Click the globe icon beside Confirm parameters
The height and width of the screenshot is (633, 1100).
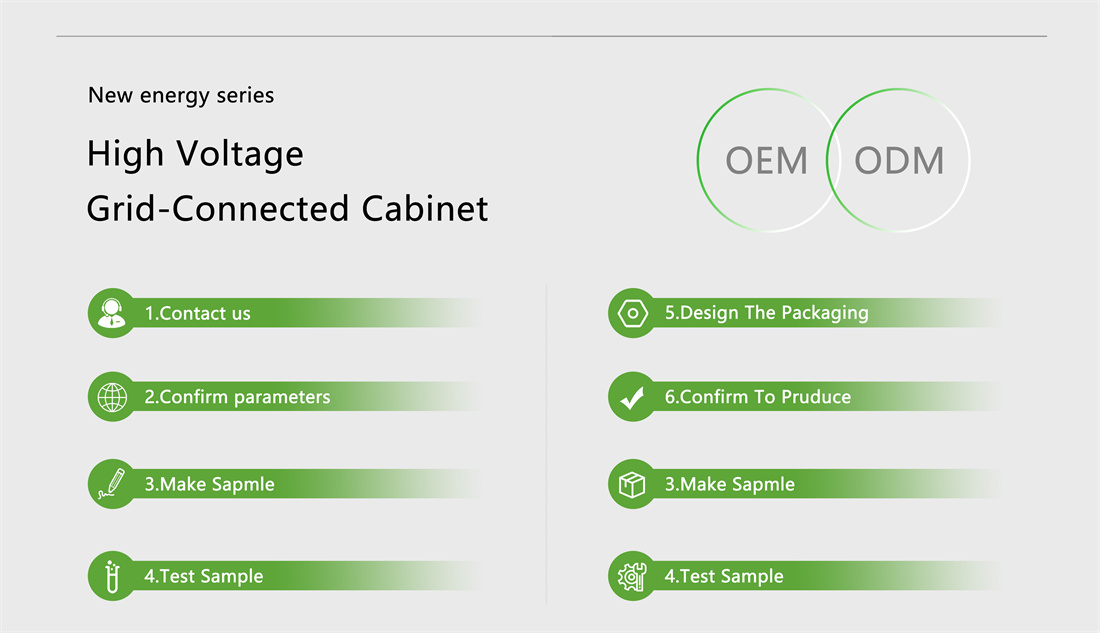[x=112, y=397]
